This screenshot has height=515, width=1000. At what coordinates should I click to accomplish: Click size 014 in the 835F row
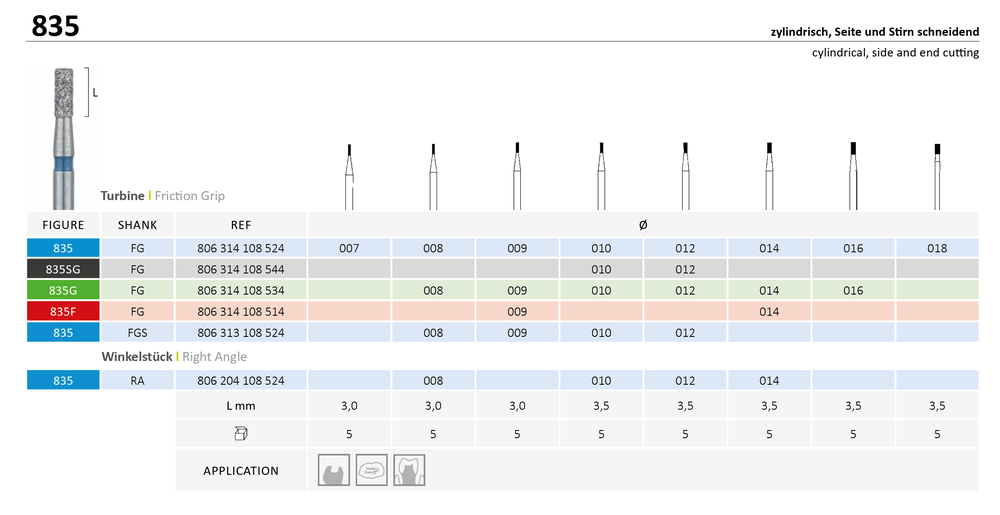click(769, 311)
